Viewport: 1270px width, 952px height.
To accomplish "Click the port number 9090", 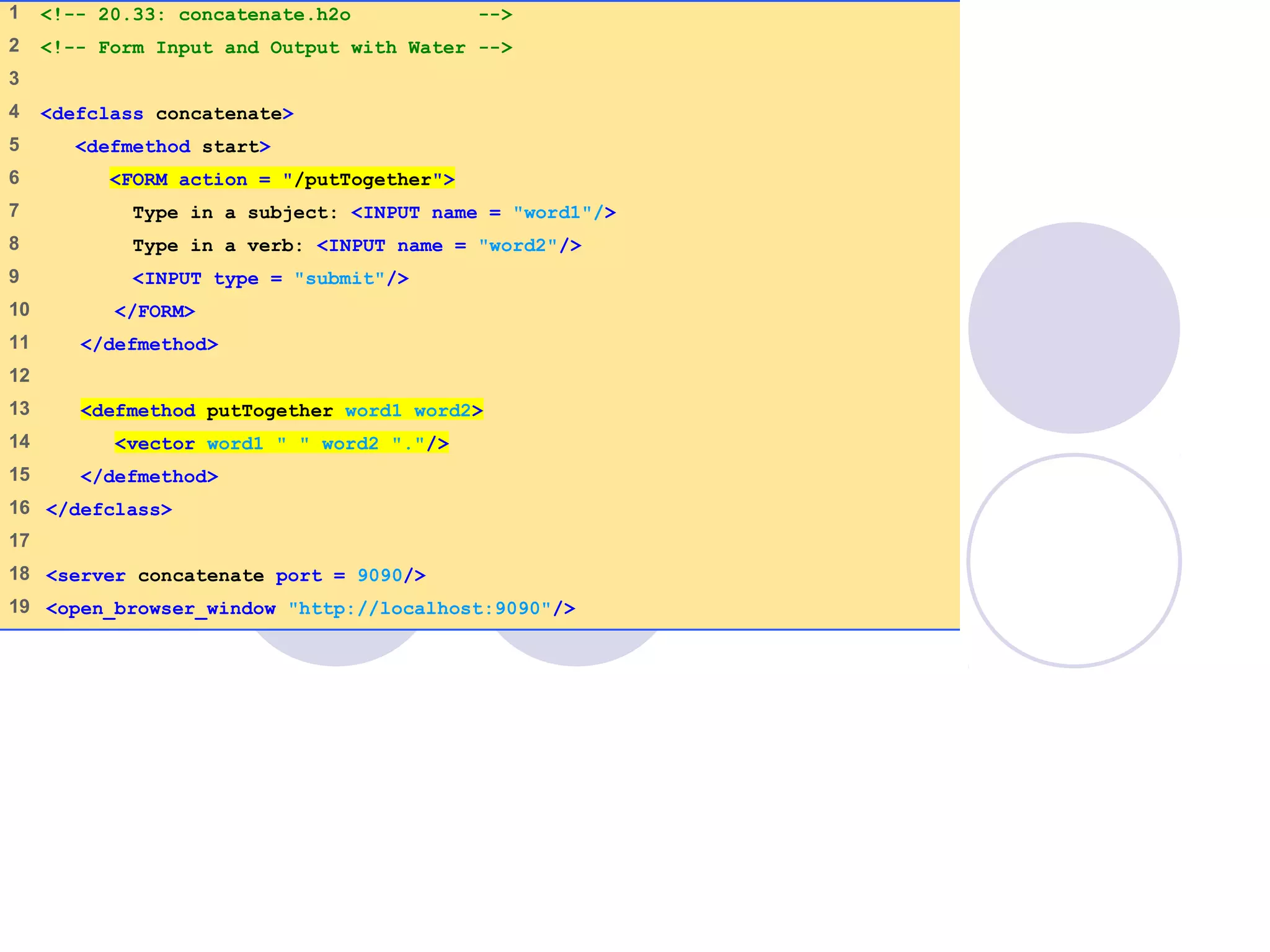I will pyautogui.click(x=380, y=576).
